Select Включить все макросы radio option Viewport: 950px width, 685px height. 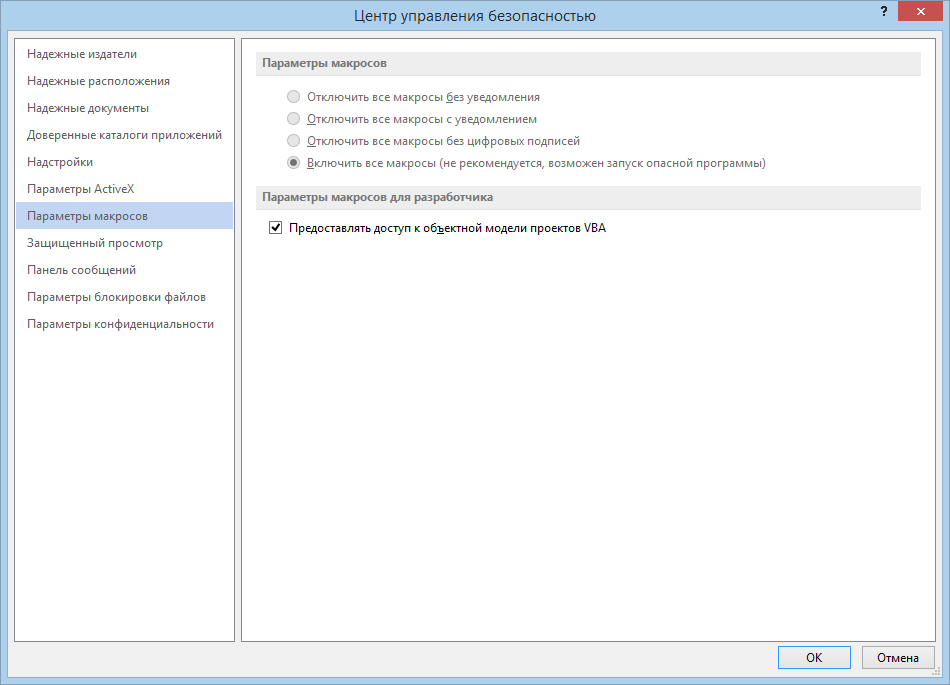pos(293,163)
